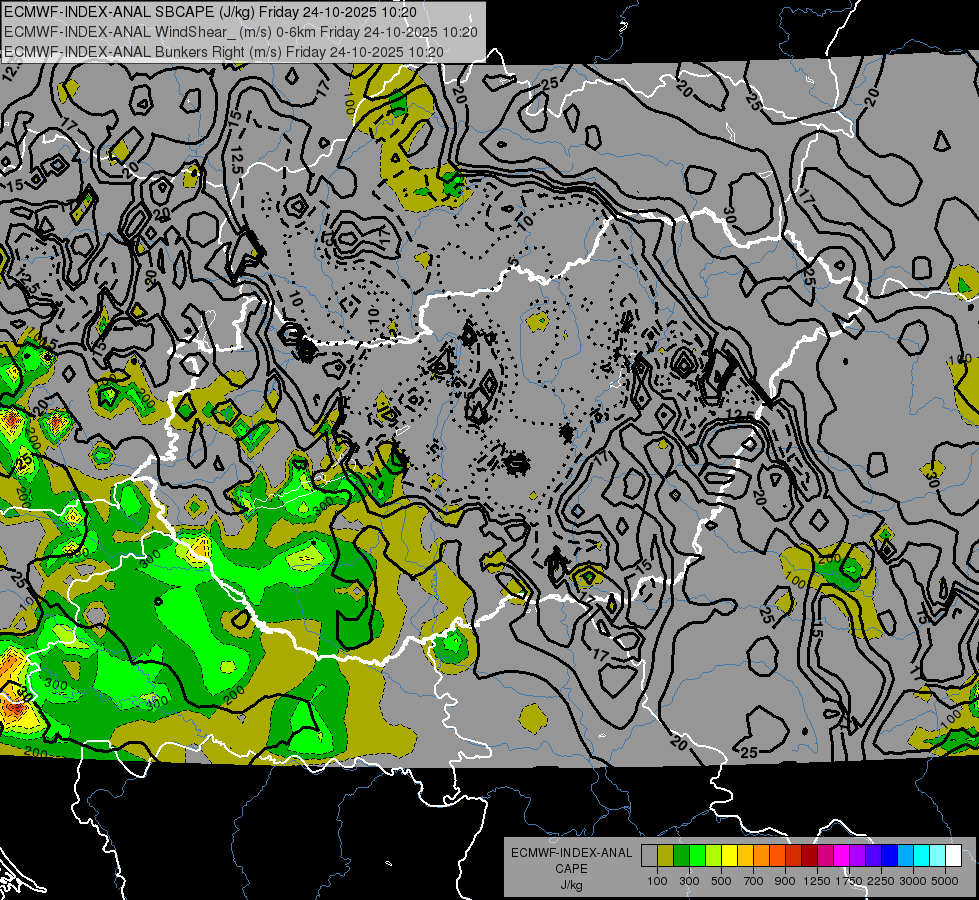Screen dimensions: 979x900
Task: Click the 5000 value on legend scale
Action: 945,881
